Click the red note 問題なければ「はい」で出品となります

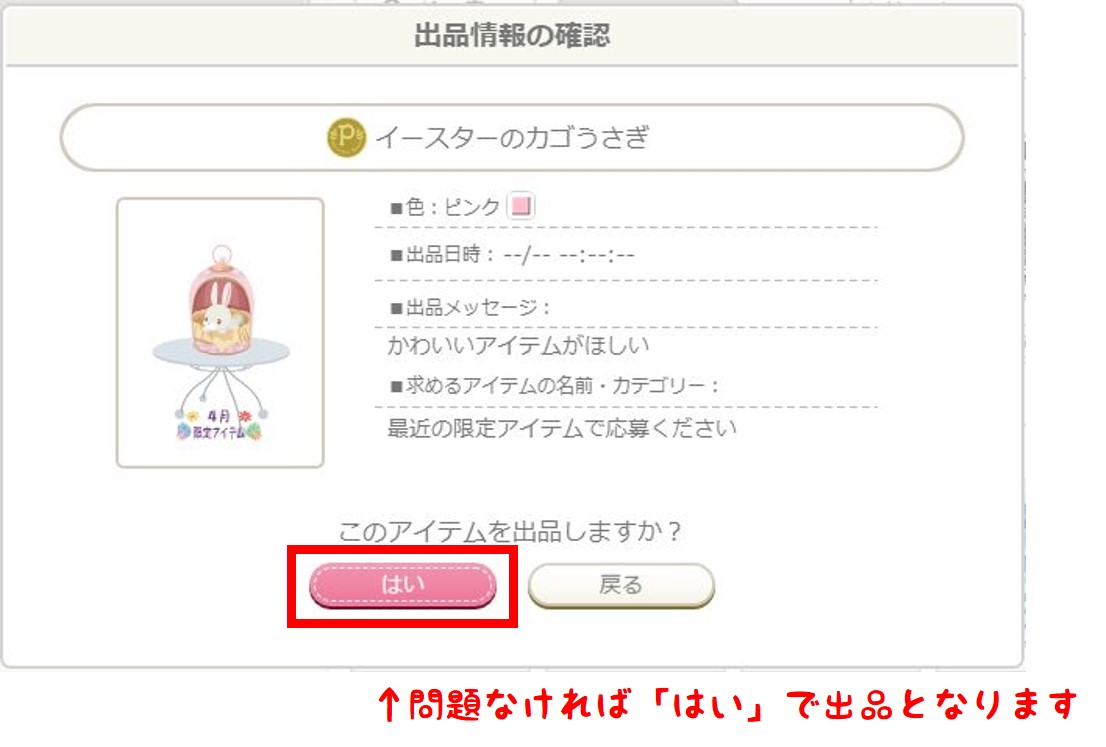(743, 705)
